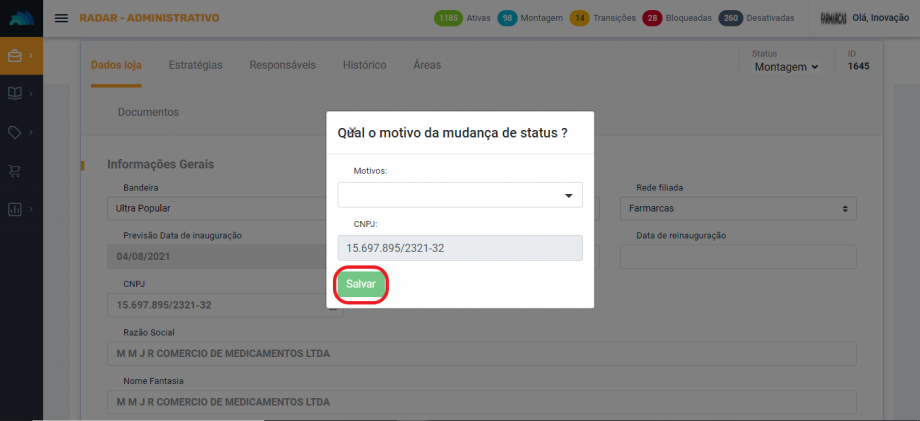Click the Radar logo in sidebar

click(x=21, y=18)
